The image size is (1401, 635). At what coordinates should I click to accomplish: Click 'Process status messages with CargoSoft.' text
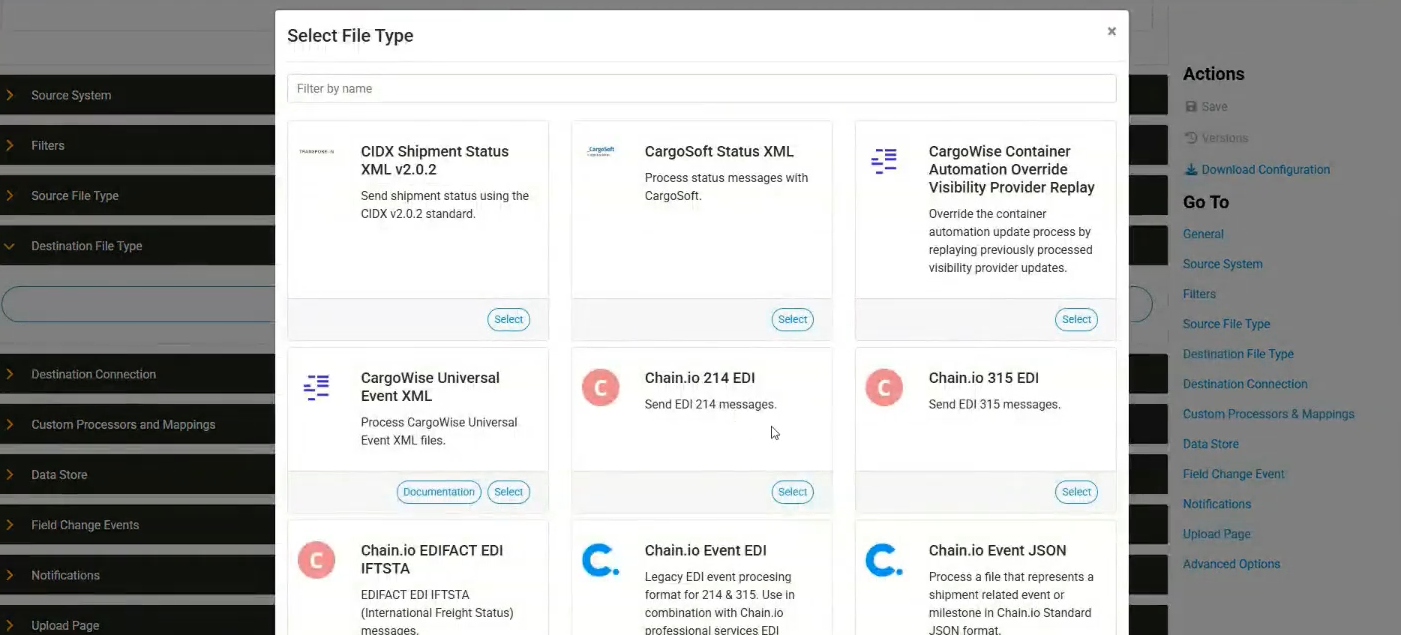point(727,187)
